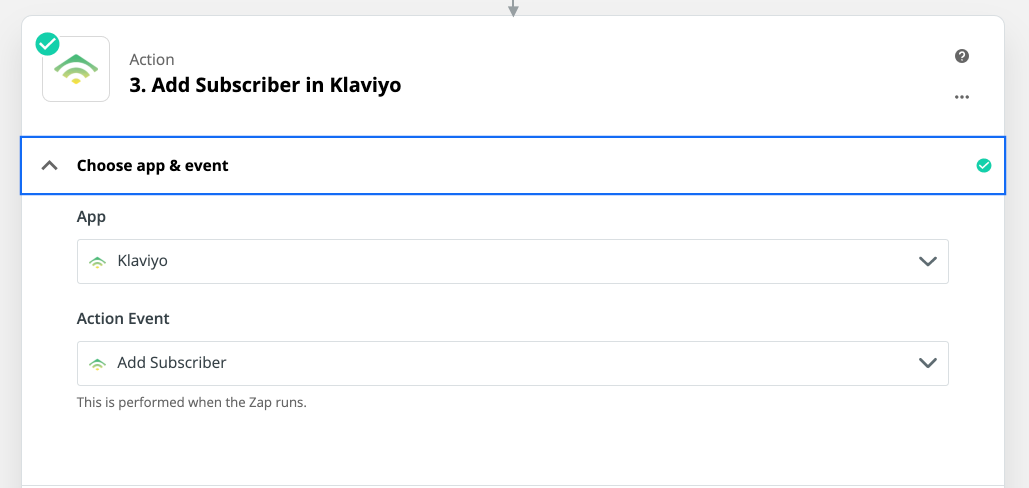This screenshot has height=488, width=1029.
Task: Open the help question mark icon
Action: click(962, 56)
